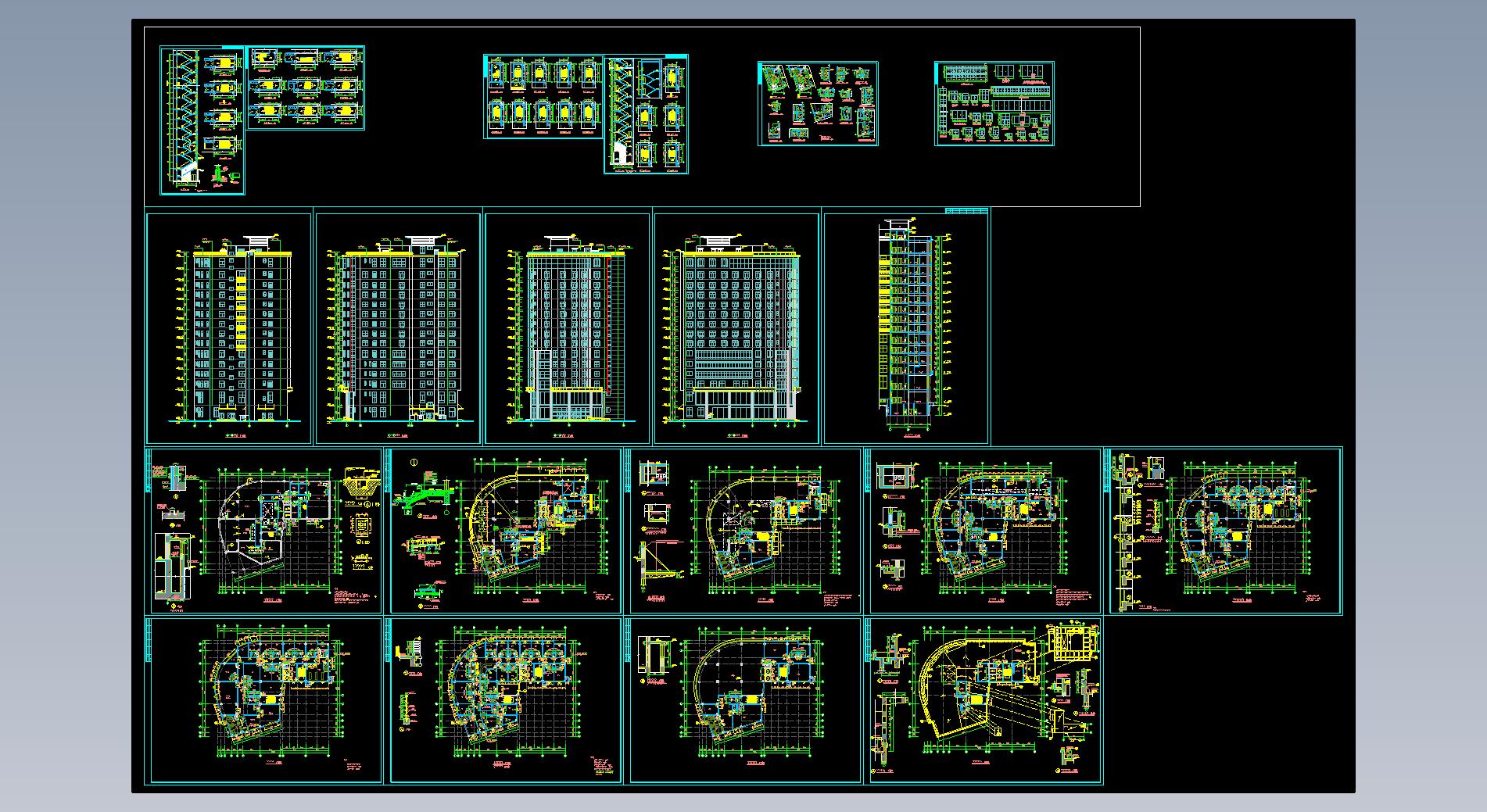
Task: Click the floor plan with green ramp detail
Action: point(506,531)
